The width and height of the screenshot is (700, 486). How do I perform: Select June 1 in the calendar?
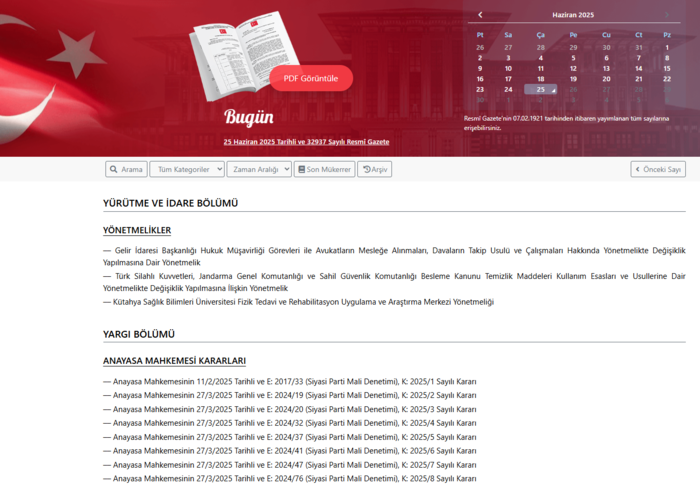tap(667, 47)
